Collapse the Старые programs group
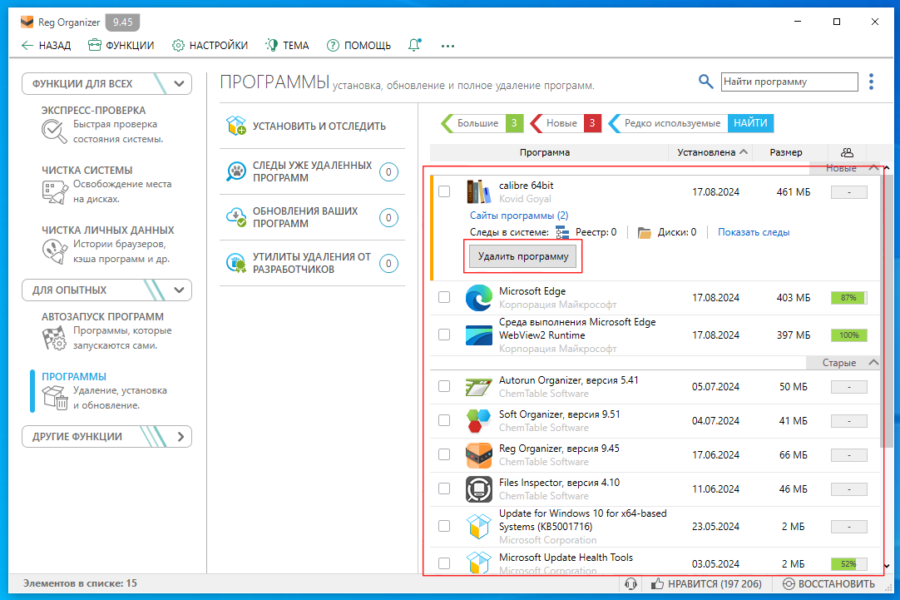This screenshot has width=900, height=600. tap(874, 363)
